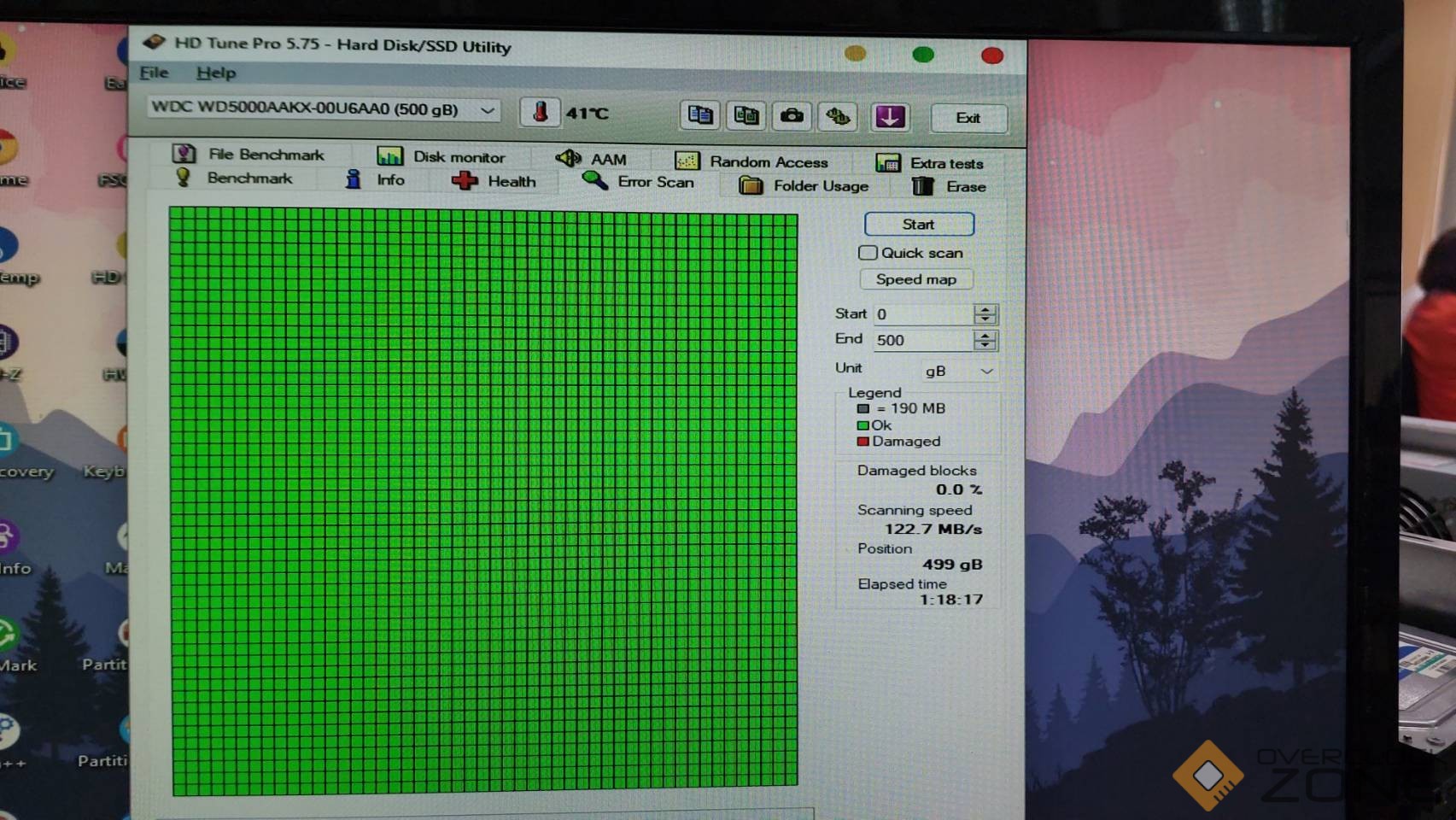The height and width of the screenshot is (820, 1456).
Task: Click the 499 gB position value
Action: [952, 564]
